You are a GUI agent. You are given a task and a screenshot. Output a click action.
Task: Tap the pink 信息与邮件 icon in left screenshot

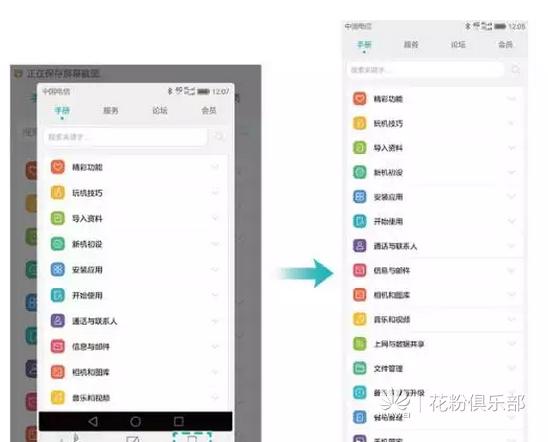pos(58,346)
